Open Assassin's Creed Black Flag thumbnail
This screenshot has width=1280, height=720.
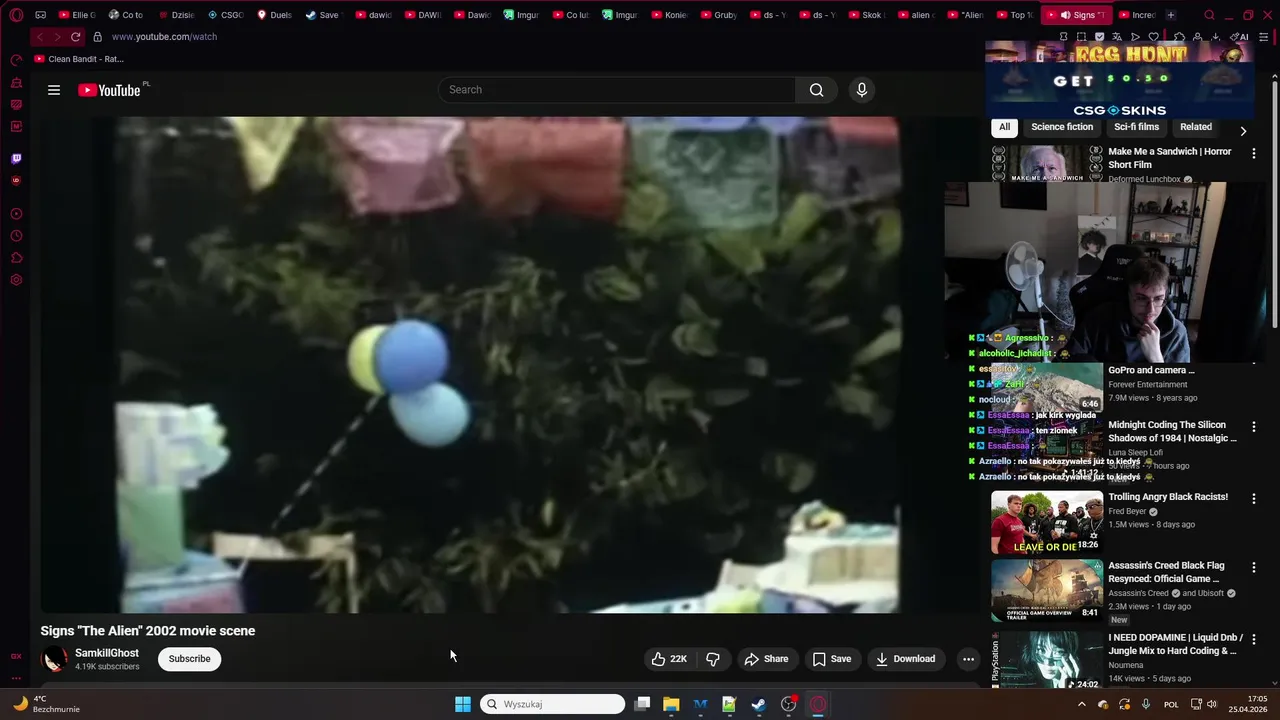point(1047,590)
